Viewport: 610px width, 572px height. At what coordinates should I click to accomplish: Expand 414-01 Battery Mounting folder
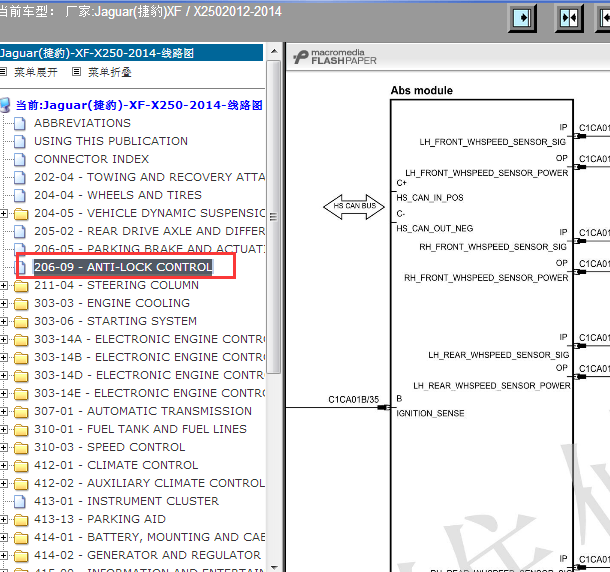[4, 537]
